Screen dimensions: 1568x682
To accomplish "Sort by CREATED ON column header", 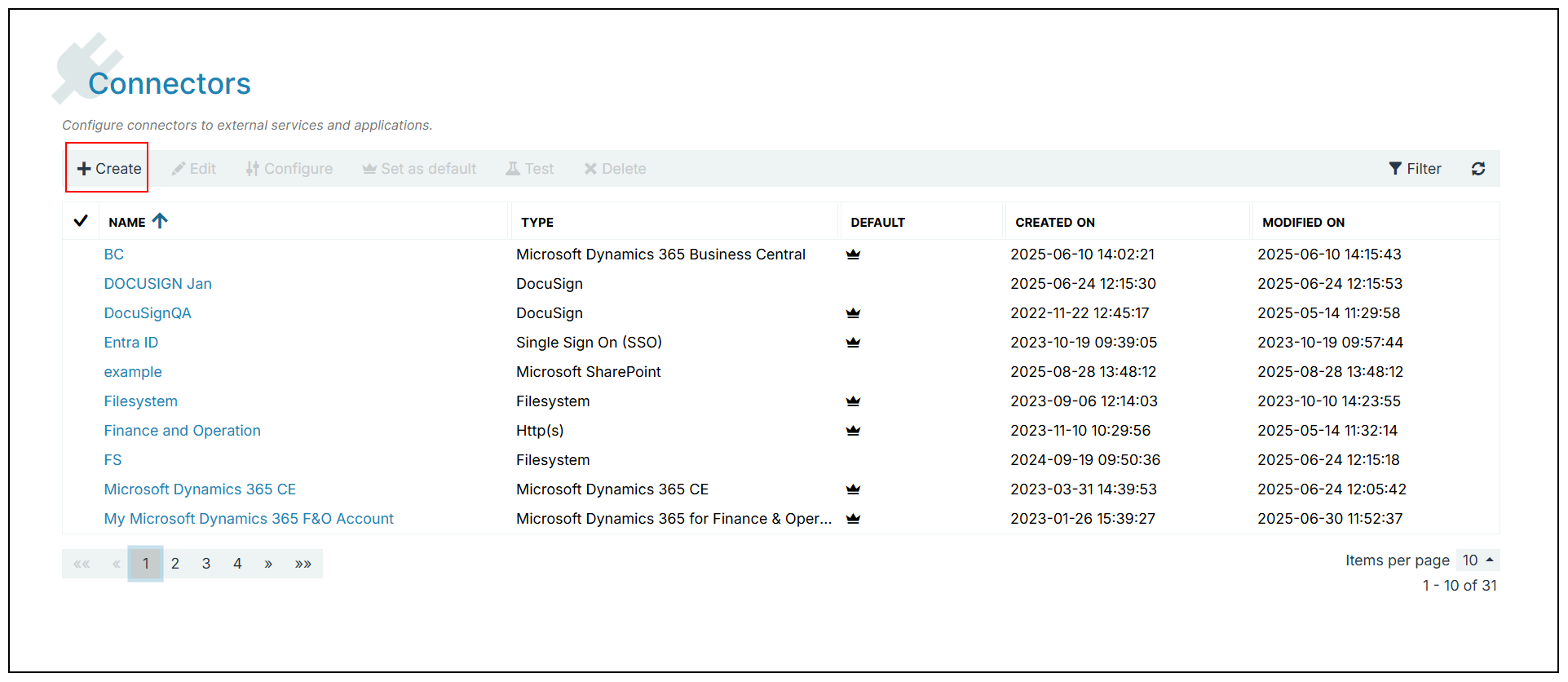I will tap(1055, 222).
